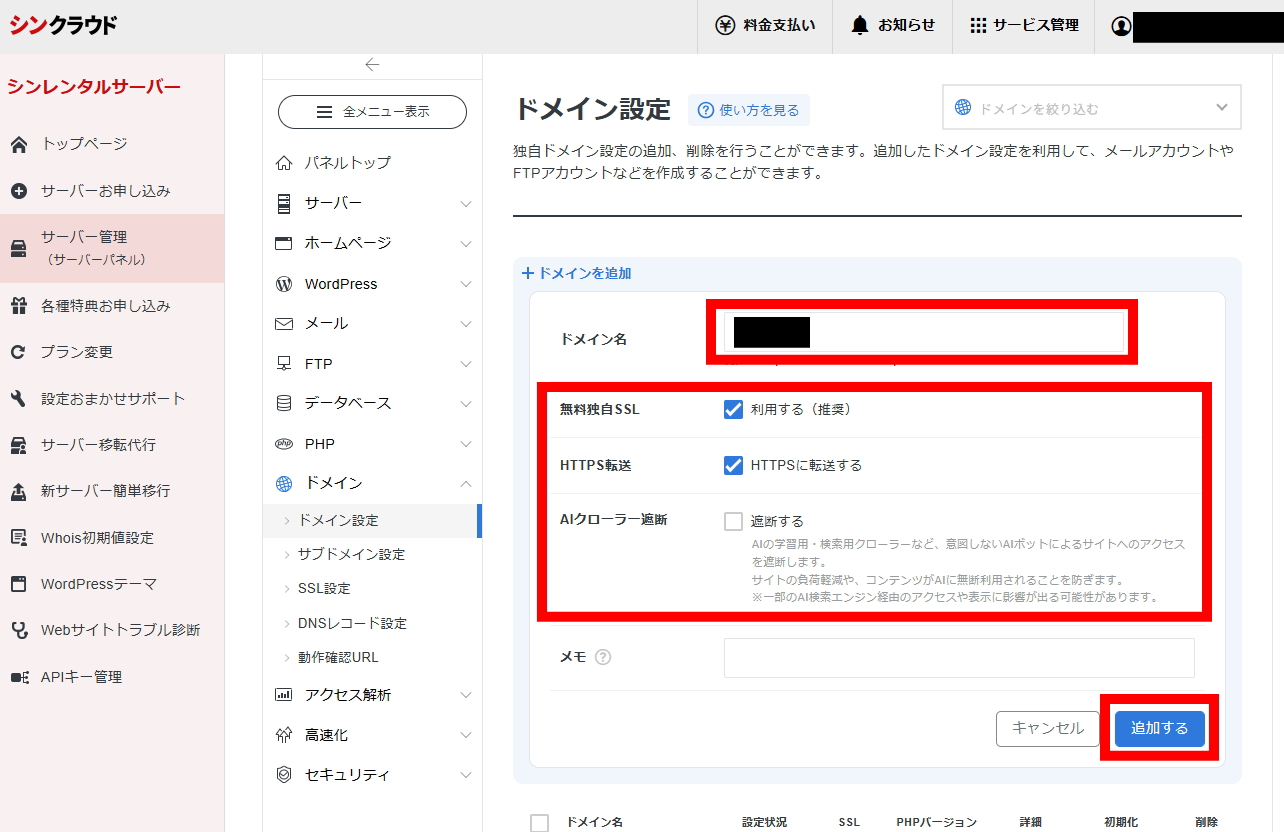Expand the サーバー menu section

tap(373, 203)
